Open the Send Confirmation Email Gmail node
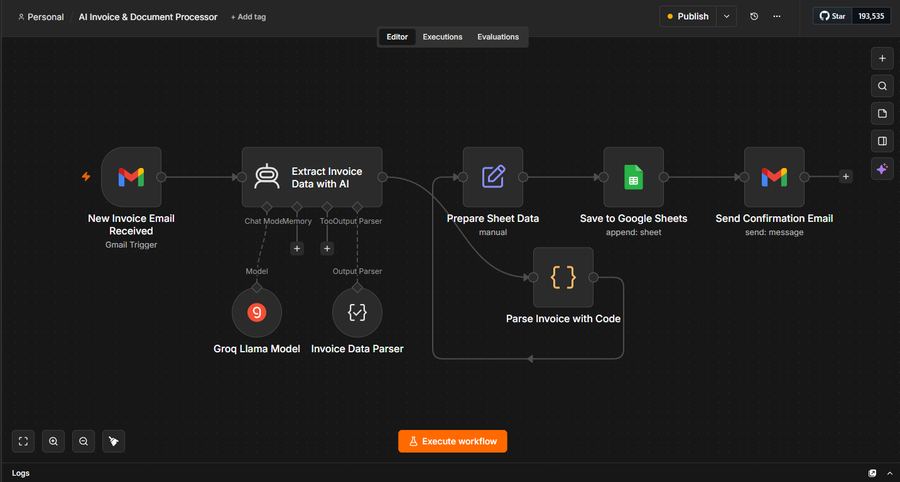900x482 pixels. [774, 177]
